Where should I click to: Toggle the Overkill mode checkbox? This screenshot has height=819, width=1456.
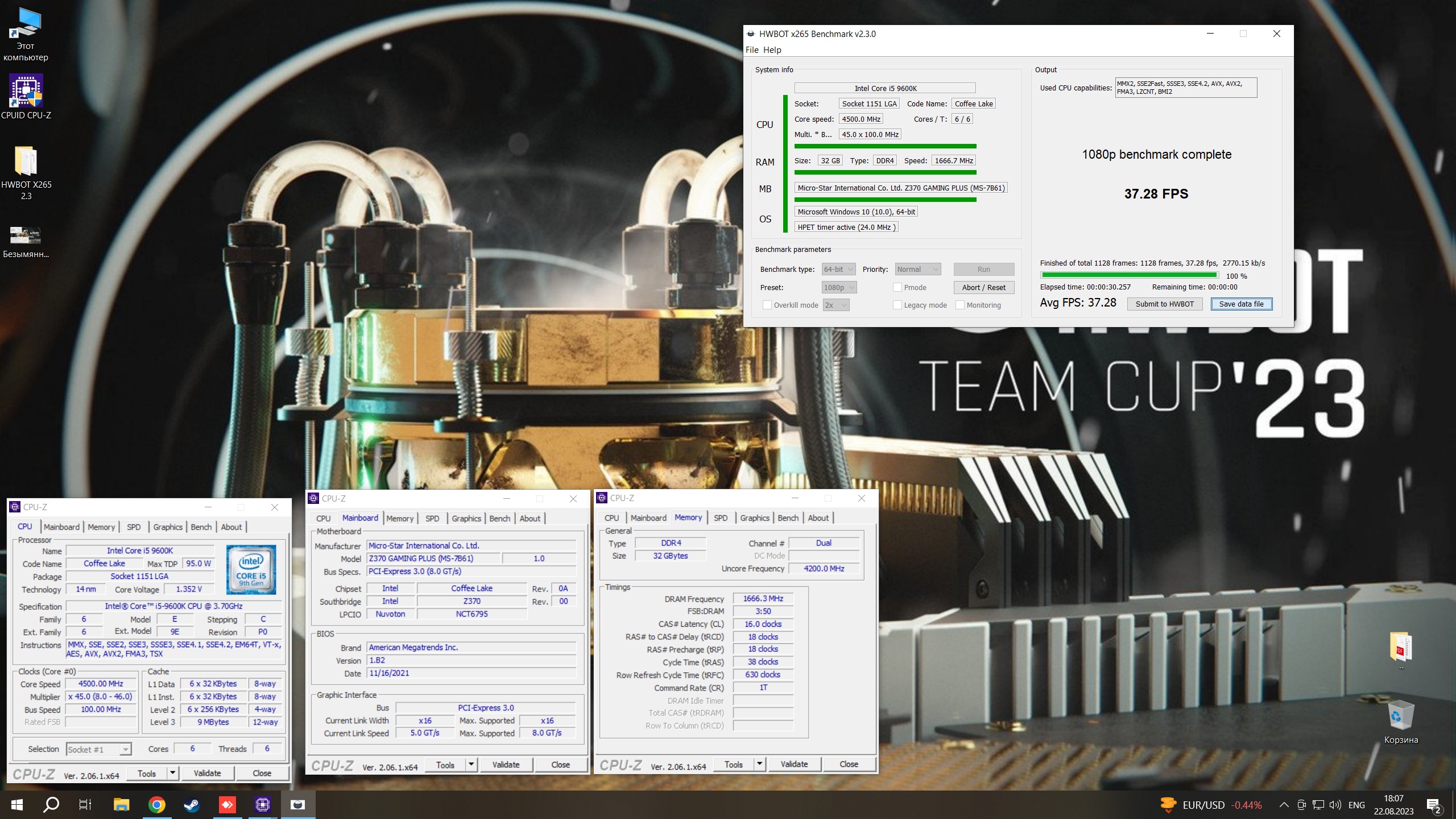[x=767, y=305]
